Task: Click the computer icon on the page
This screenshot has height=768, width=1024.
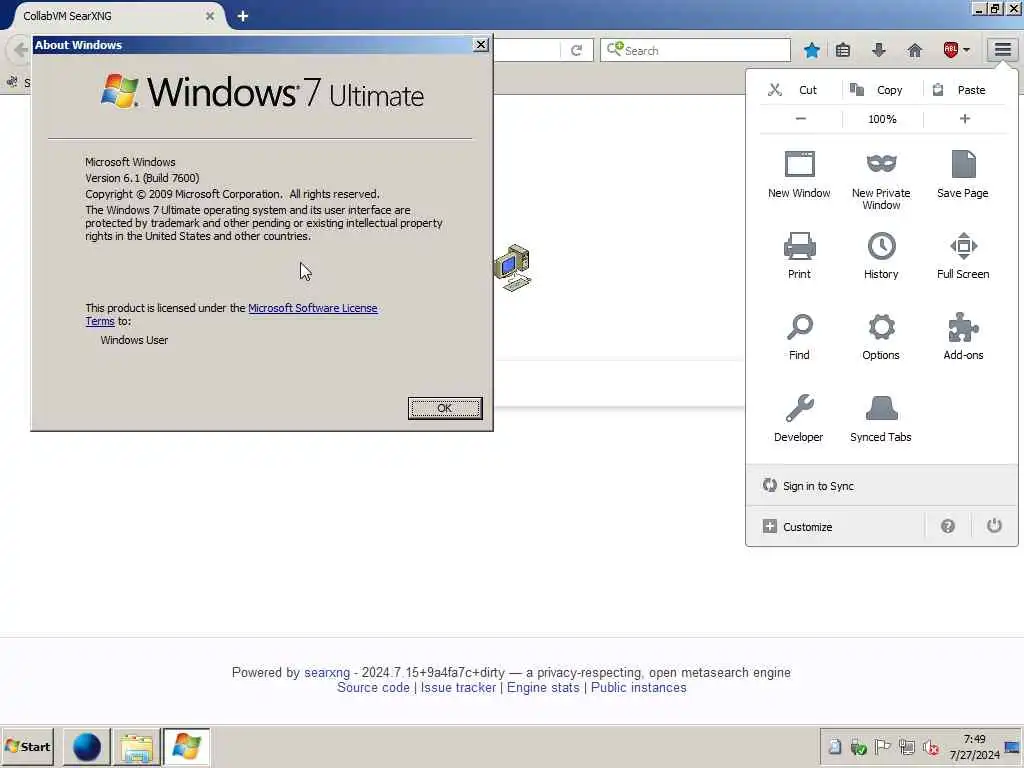Action: pos(512,268)
